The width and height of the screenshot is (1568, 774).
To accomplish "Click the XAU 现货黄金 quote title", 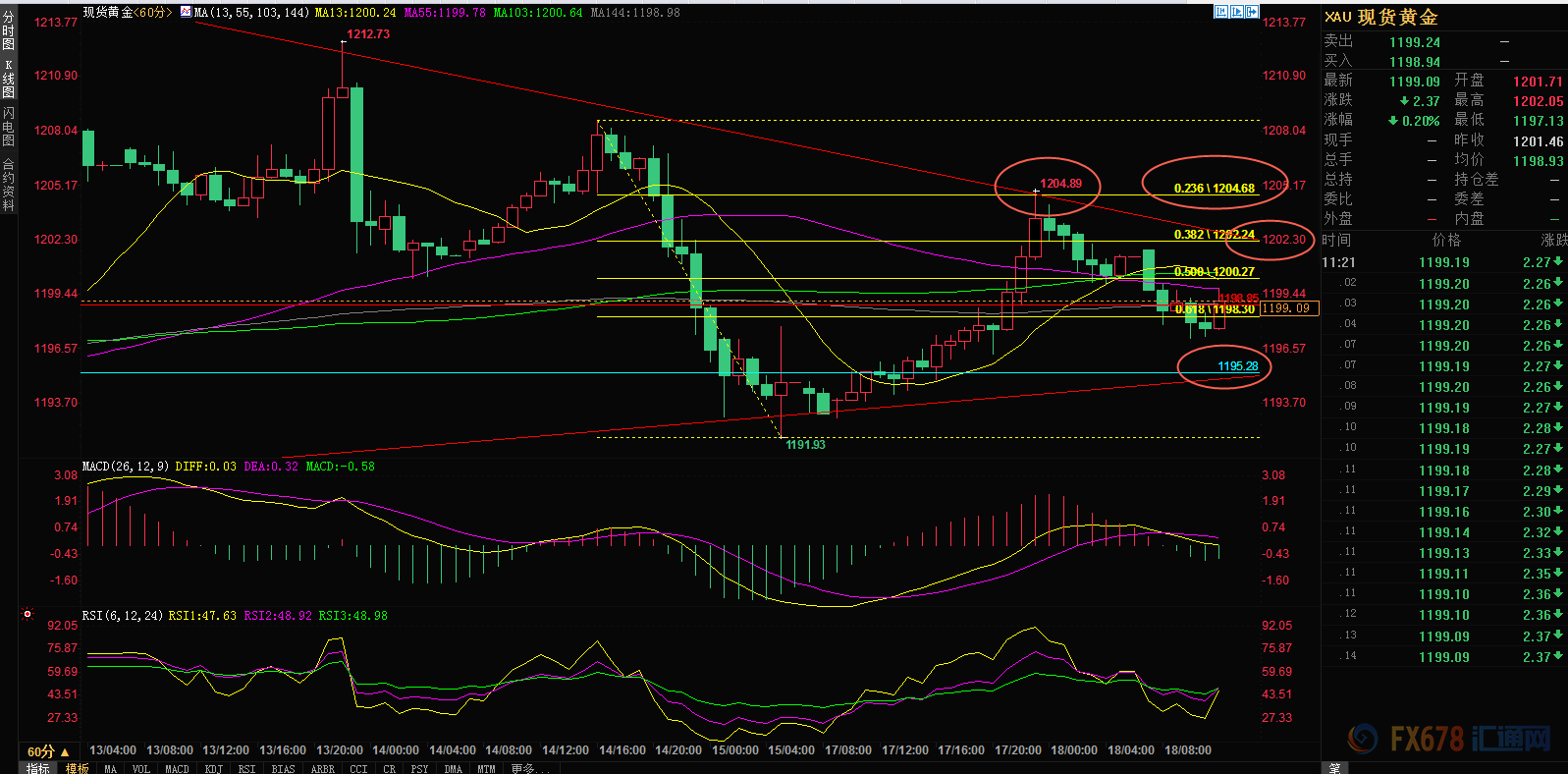I will point(1380,18).
